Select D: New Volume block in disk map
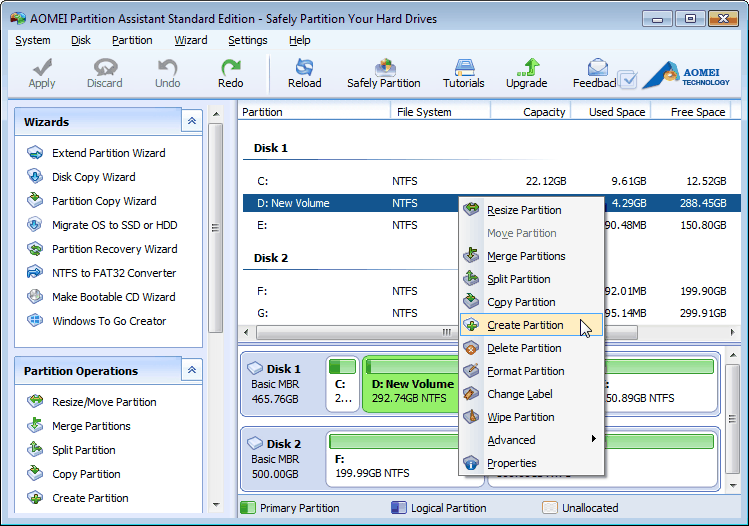 (x=411, y=384)
